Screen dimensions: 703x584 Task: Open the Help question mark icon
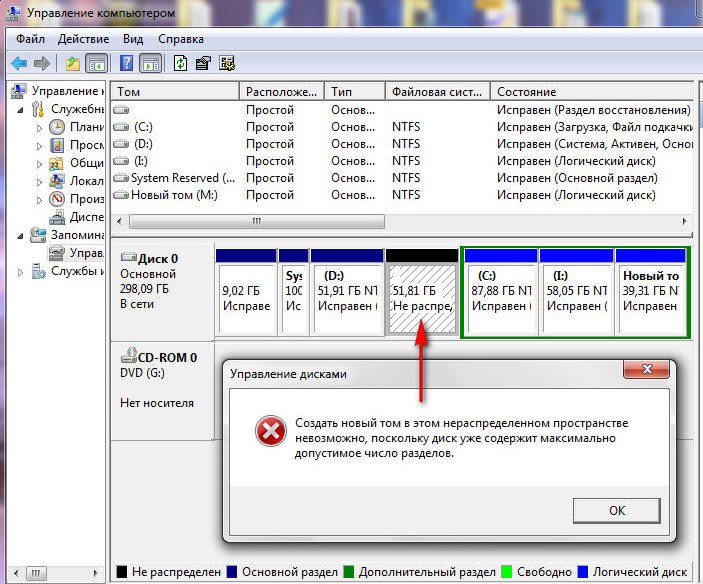(x=126, y=63)
